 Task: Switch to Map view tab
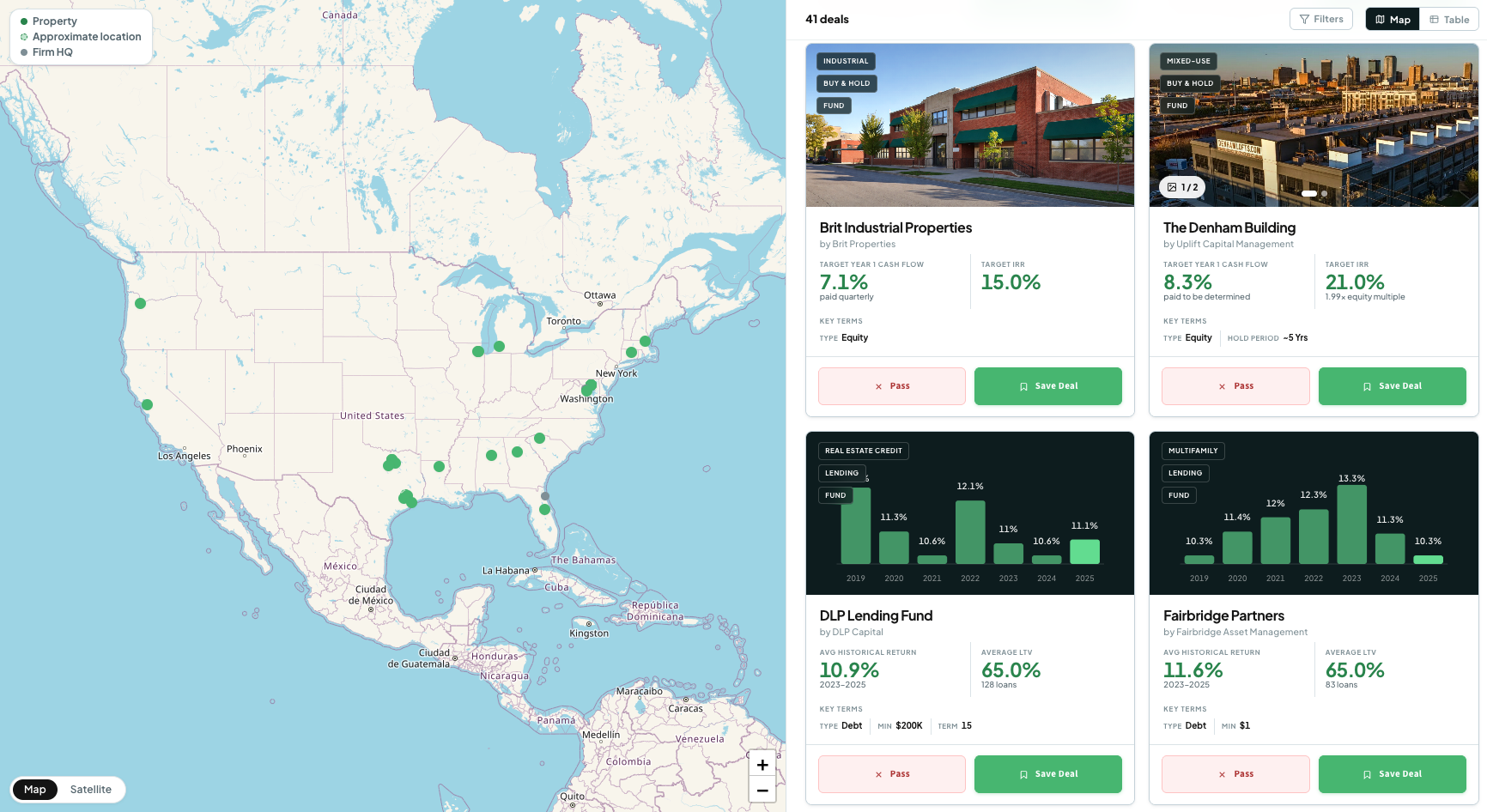[x=1392, y=19]
